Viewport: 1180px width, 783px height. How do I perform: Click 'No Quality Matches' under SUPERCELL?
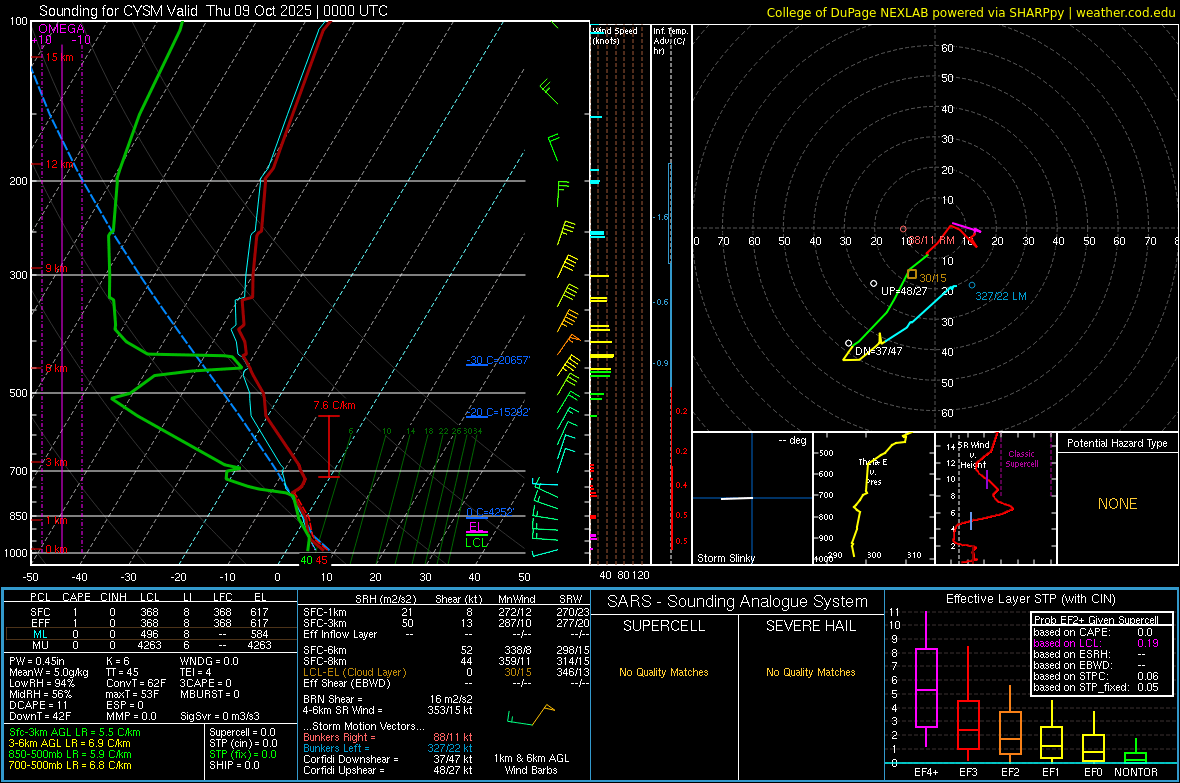pyautogui.click(x=664, y=672)
